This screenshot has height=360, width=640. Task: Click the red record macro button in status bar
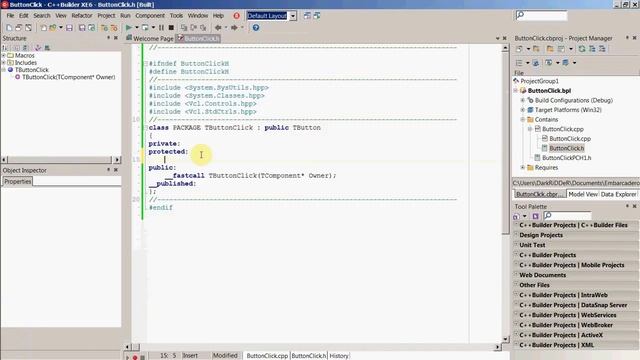pos(135,357)
